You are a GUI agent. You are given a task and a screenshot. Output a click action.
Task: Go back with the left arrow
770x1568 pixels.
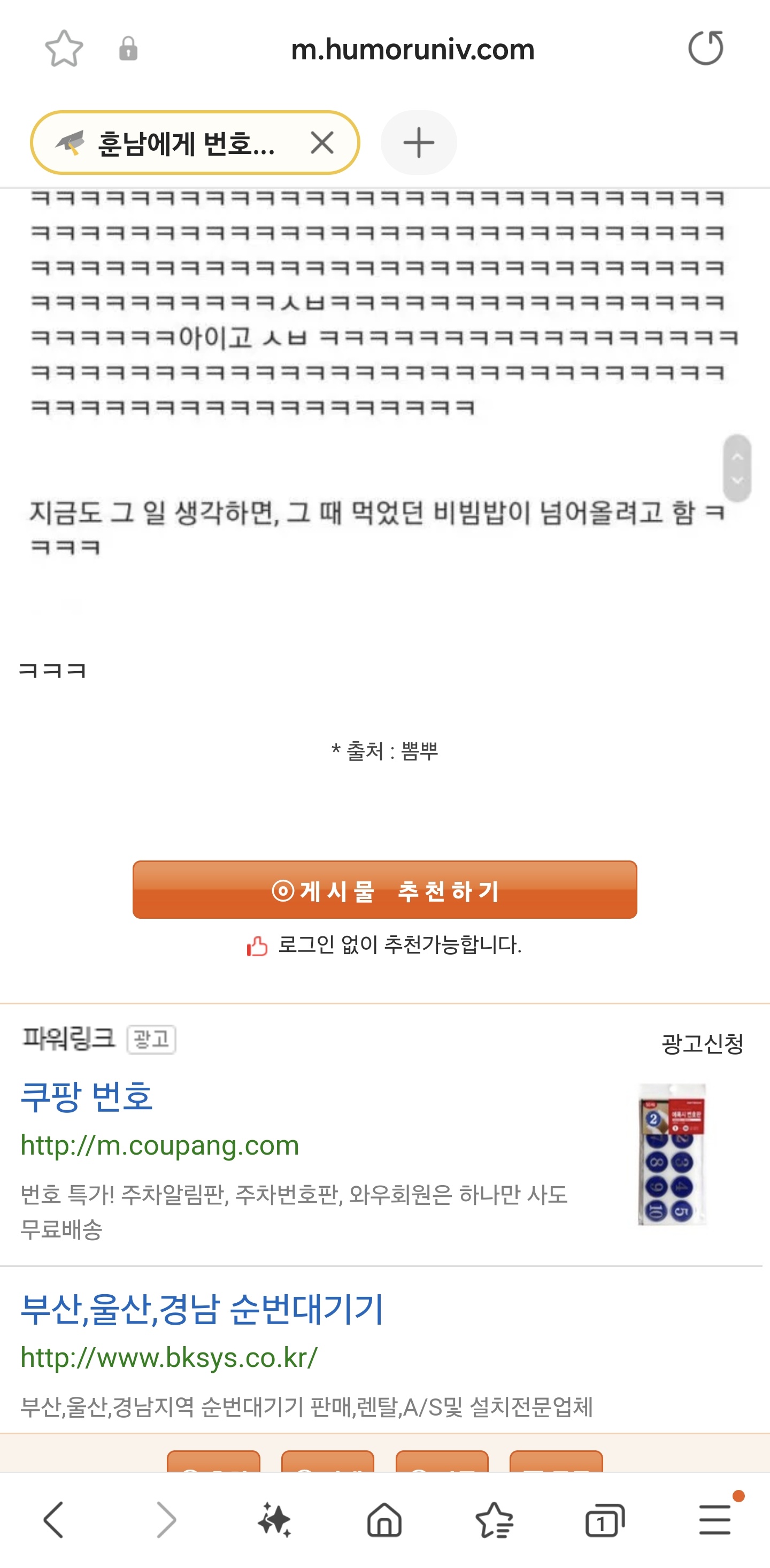tap(54, 1520)
